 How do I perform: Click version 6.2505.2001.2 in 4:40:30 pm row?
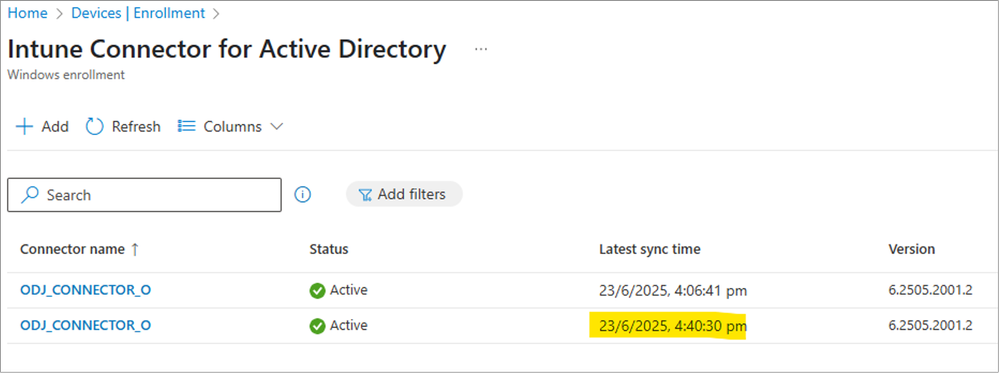pyautogui.click(x=930, y=325)
